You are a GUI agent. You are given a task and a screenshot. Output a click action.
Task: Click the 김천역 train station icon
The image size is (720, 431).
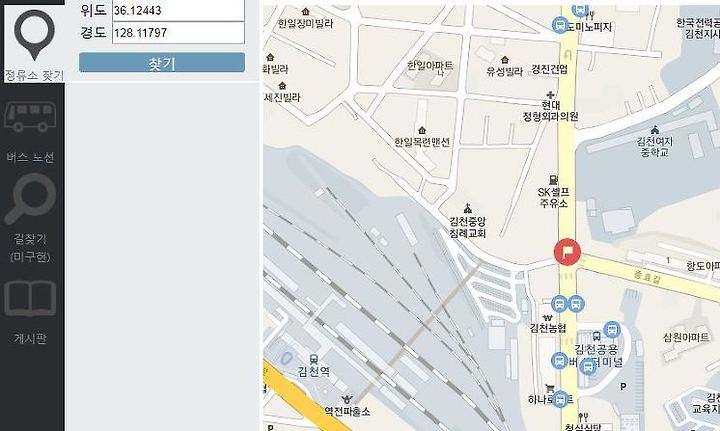[x=314, y=359]
